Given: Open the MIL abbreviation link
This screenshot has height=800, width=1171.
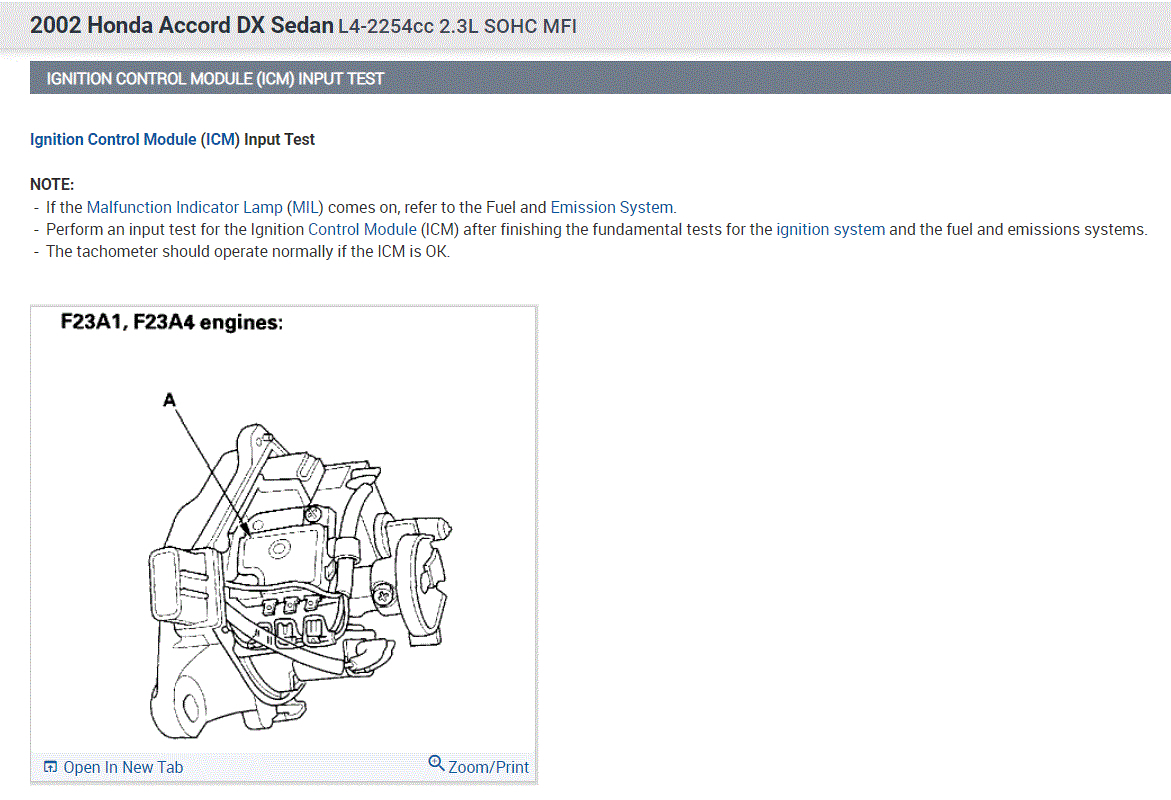Looking at the screenshot, I should click(305, 208).
